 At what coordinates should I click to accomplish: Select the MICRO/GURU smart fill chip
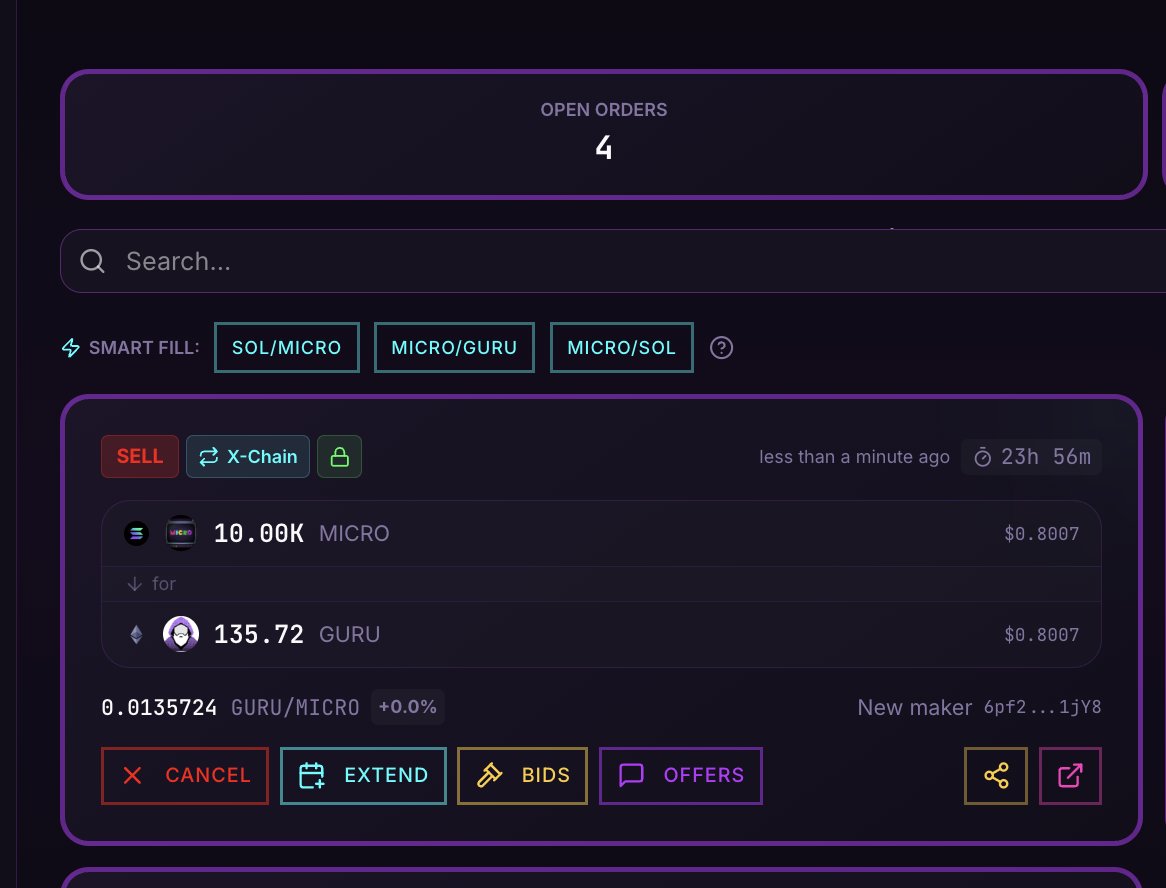tap(454, 347)
